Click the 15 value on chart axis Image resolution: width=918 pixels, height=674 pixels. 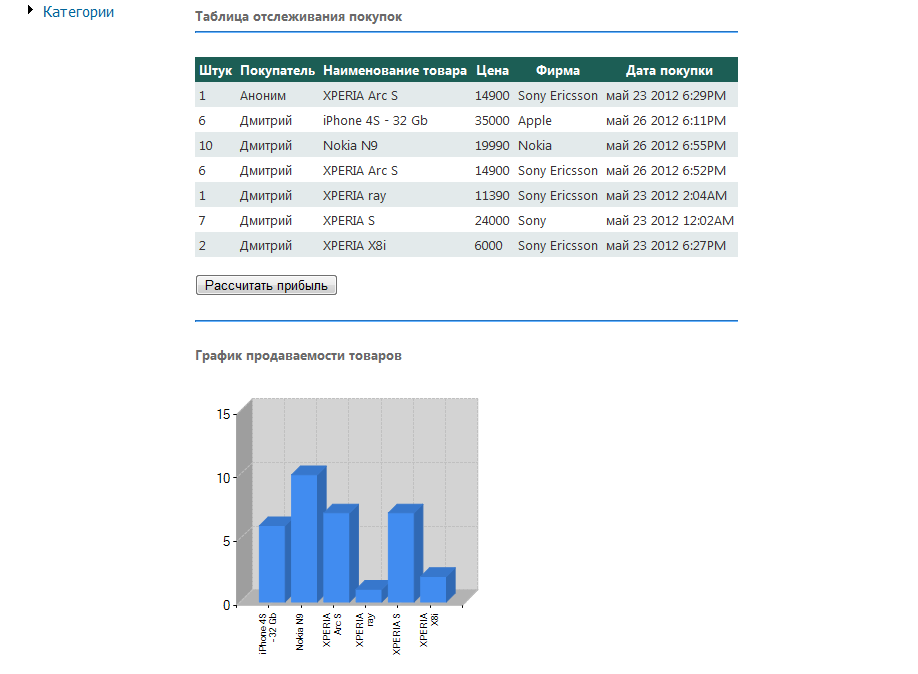(223, 415)
